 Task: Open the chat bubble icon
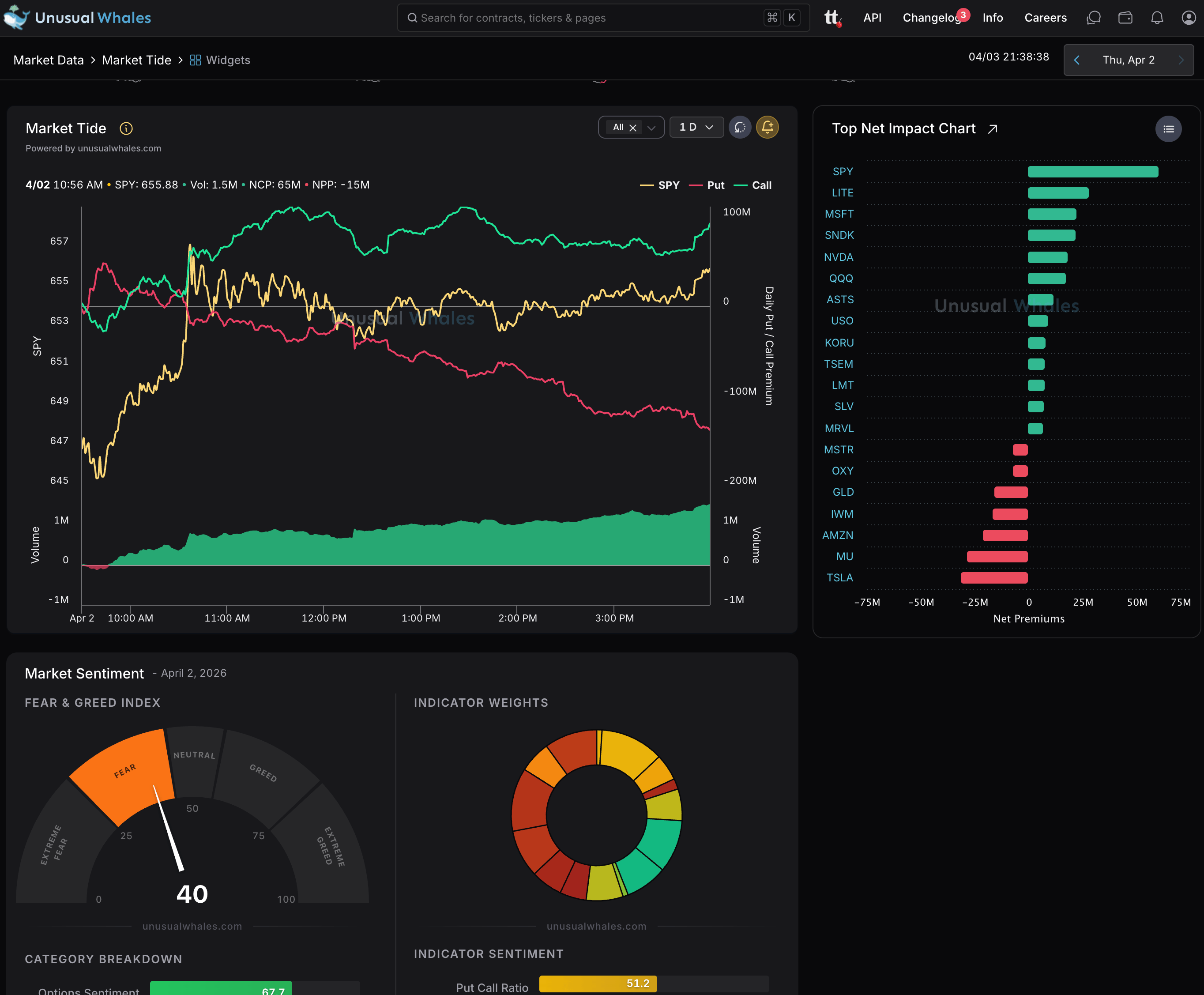pos(1093,18)
